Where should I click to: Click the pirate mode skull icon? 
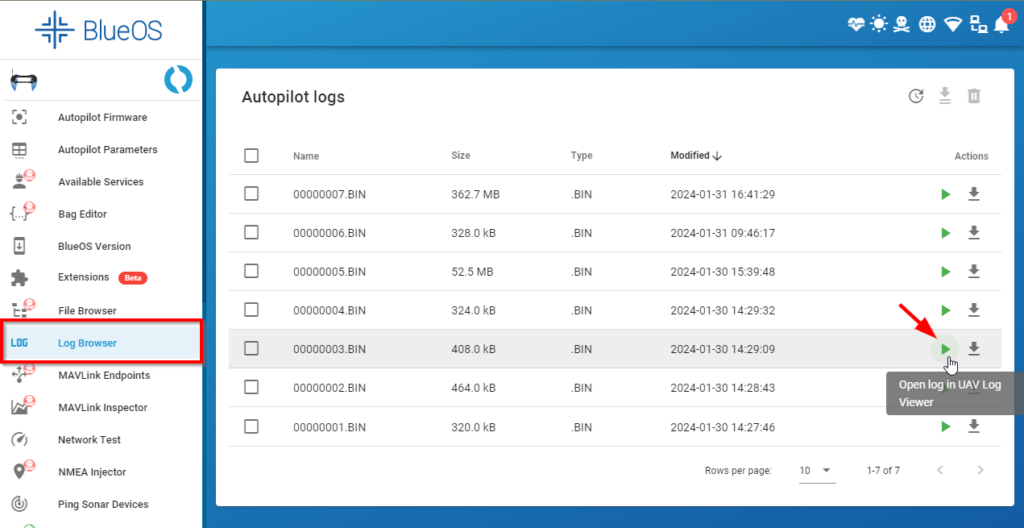902,25
